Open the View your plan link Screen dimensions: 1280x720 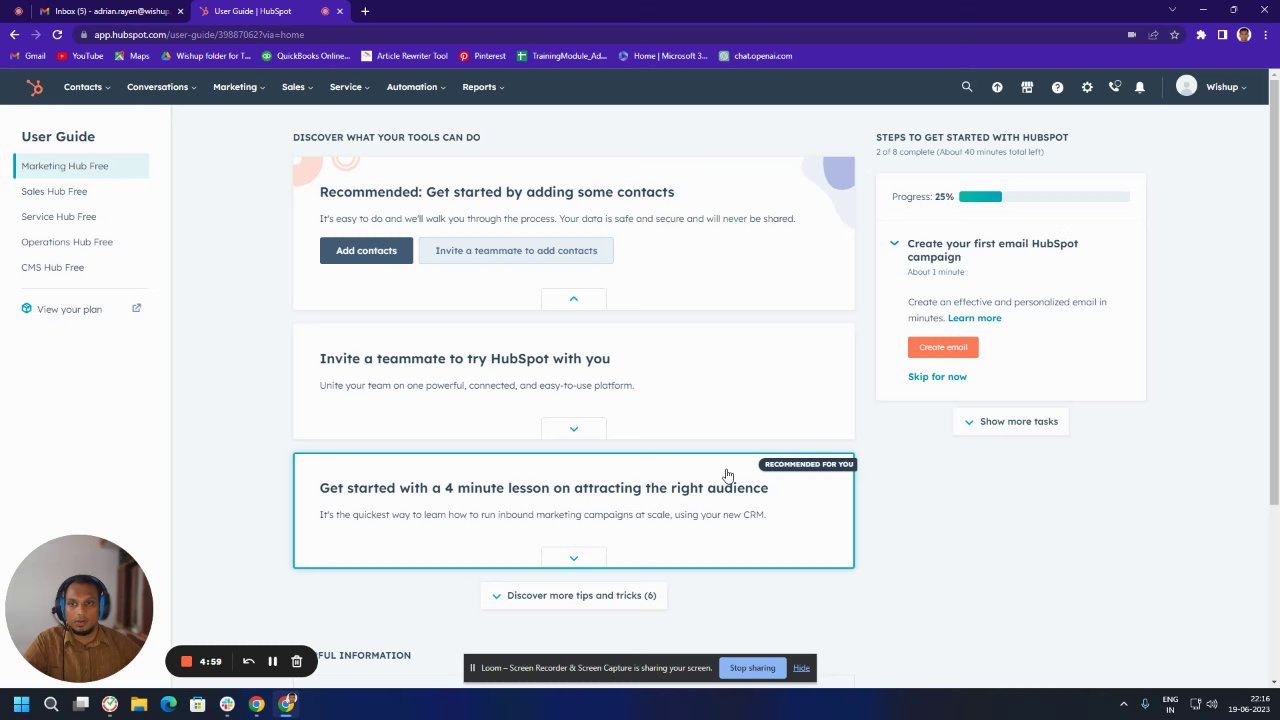pos(69,309)
